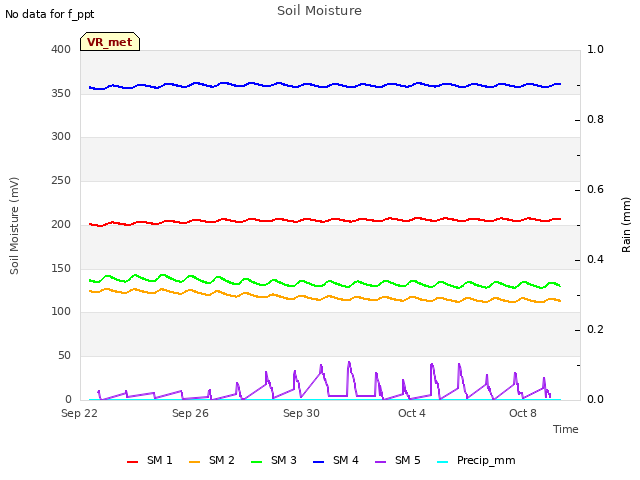Image resolution: width=640 pixels, height=480 pixels.
Task: Click the Soil Moisture (mV) axis title
Action: point(14,226)
